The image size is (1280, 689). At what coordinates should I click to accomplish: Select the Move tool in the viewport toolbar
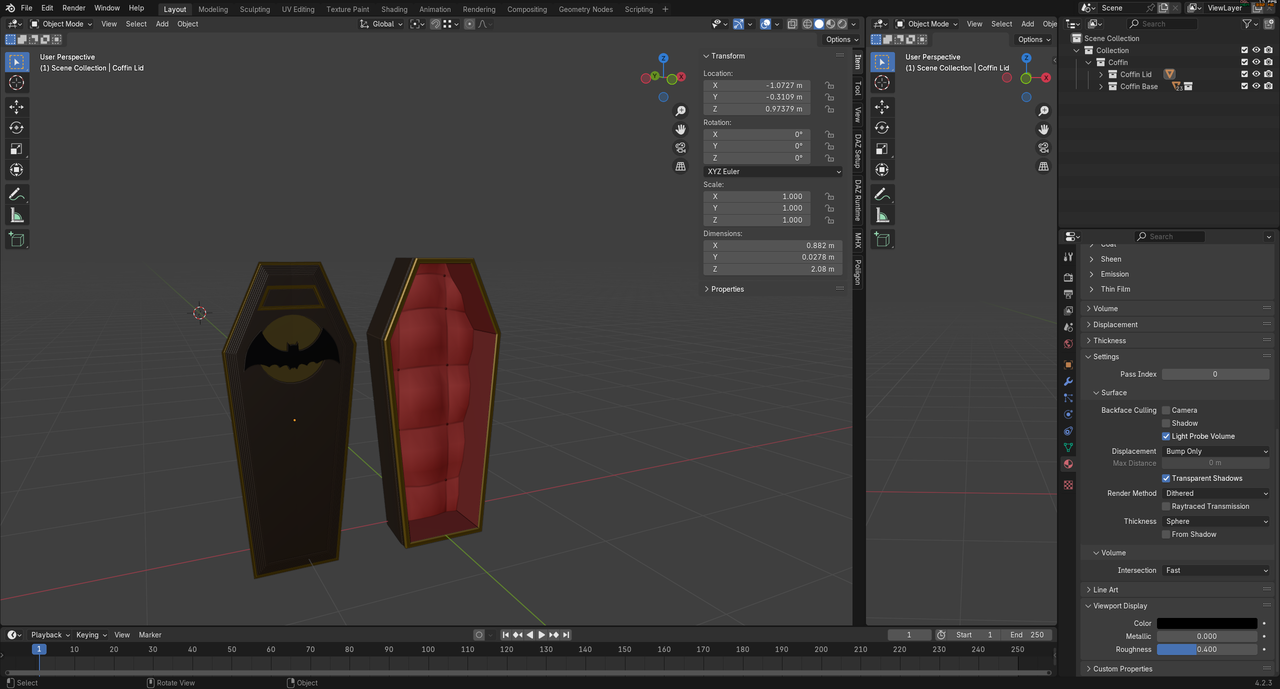pyautogui.click(x=16, y=107)
